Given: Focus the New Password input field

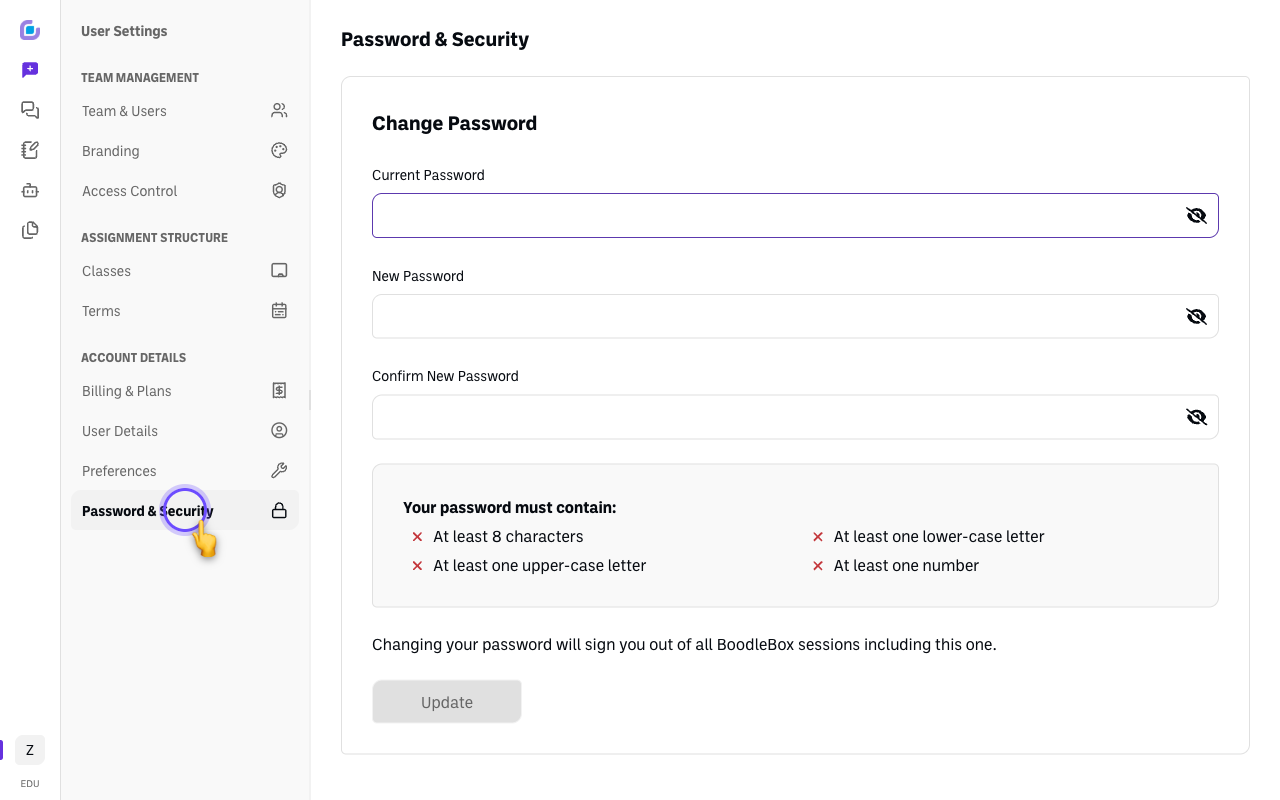Looking at the screenshot, I should click(795, 316).
